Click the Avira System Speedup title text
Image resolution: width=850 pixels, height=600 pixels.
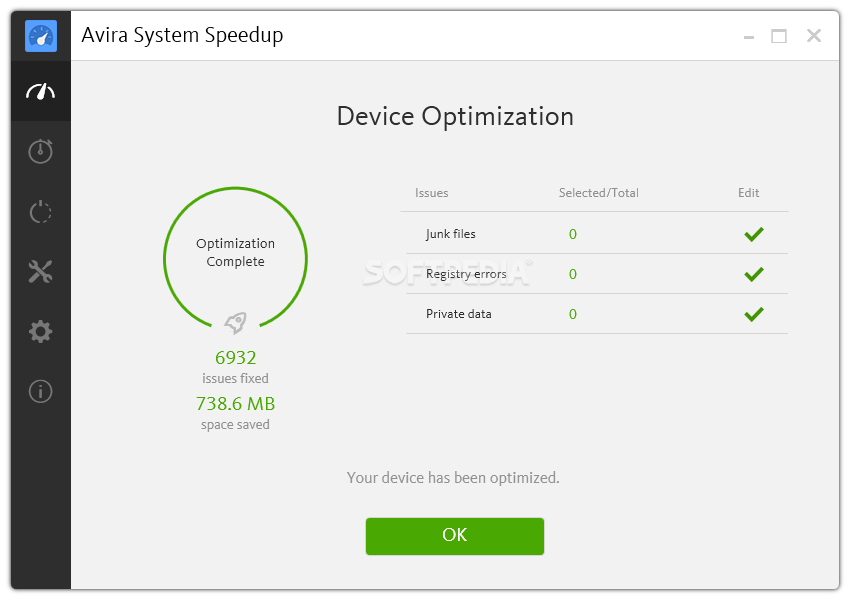[182, 36]
